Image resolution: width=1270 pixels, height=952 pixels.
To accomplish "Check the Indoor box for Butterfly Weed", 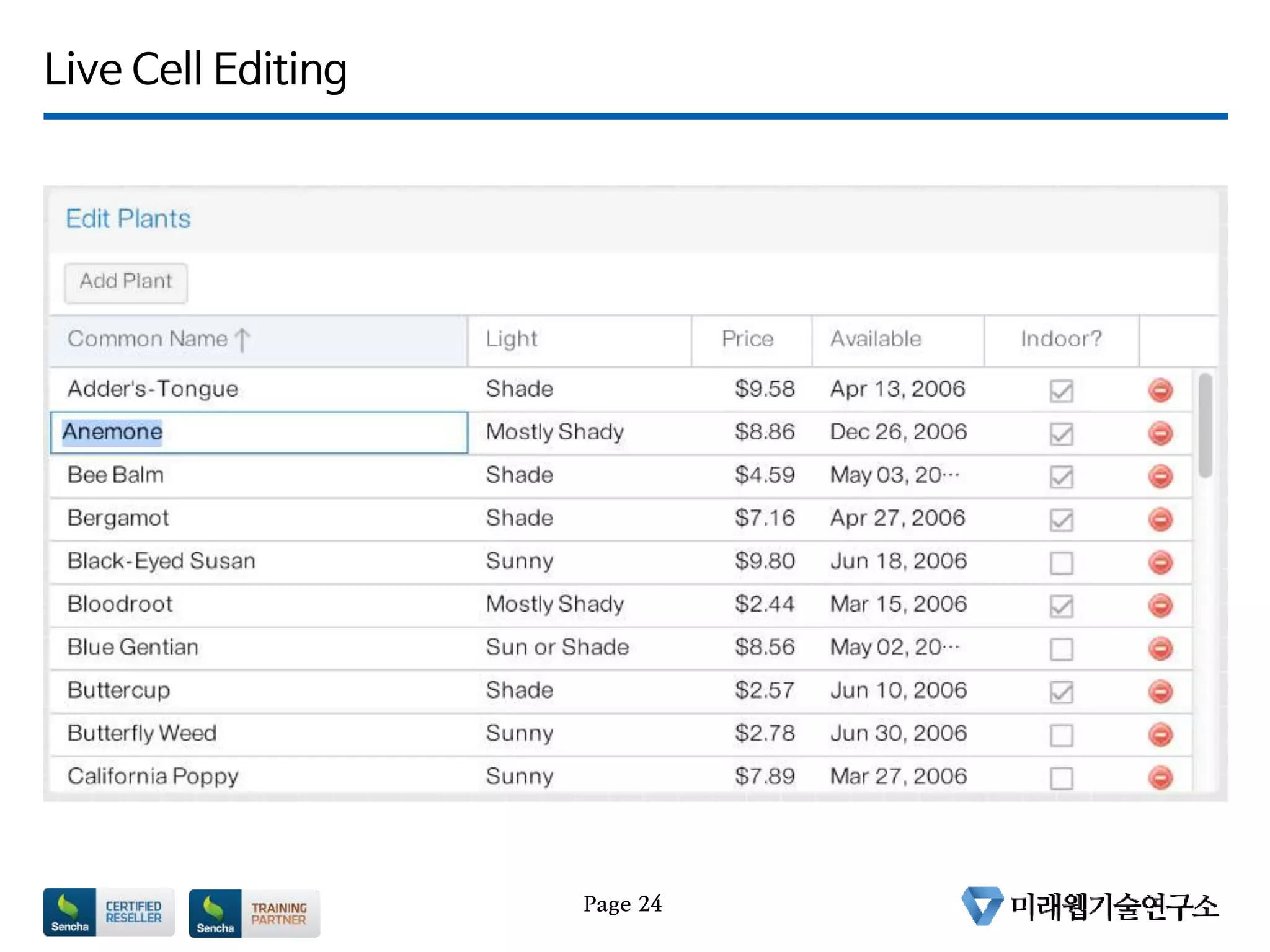I will pyautogui.click(x=1061, y=735).
